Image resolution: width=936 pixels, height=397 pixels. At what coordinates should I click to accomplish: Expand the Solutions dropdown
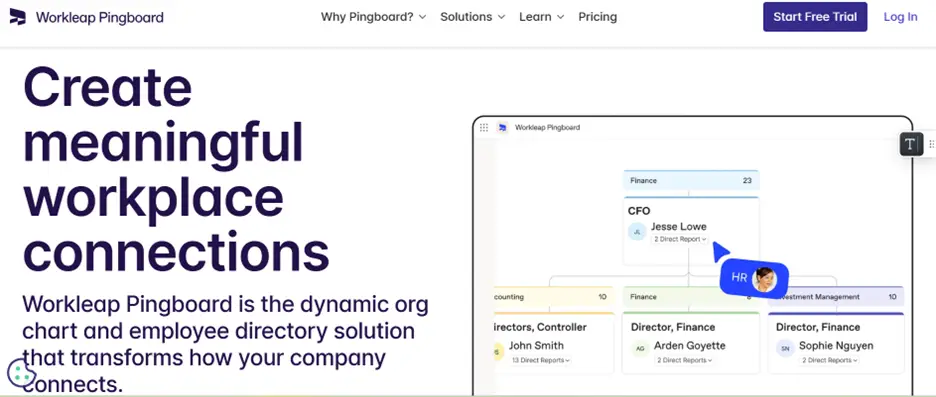pos(472,17)
